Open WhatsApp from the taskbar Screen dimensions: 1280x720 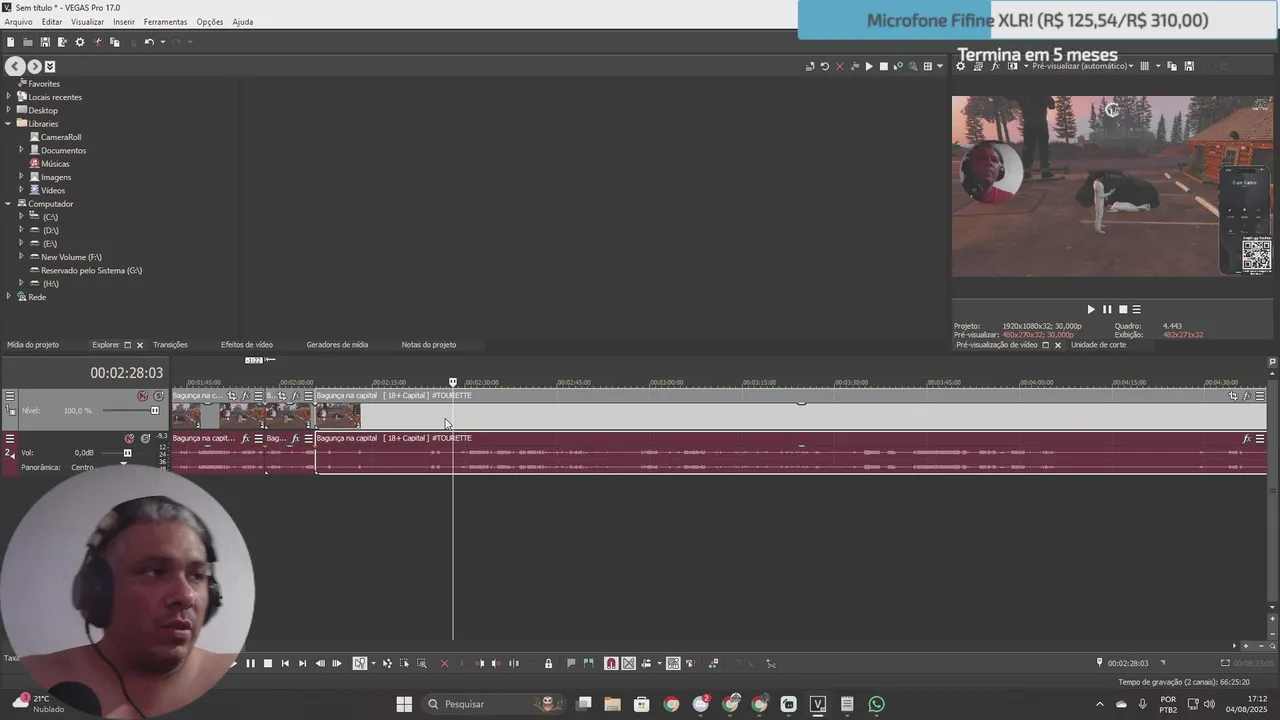tap(877, 704)
